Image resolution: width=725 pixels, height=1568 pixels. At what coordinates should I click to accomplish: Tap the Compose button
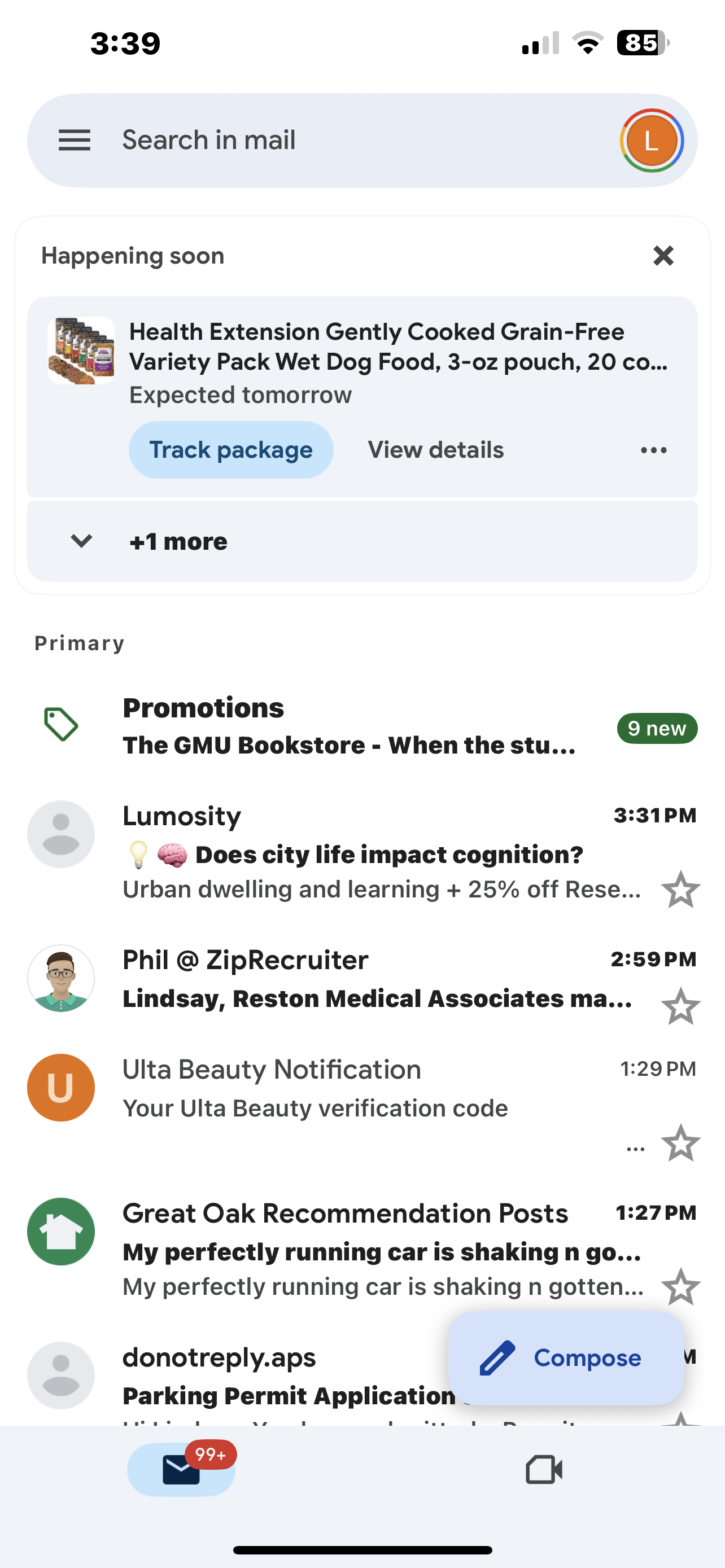(x=566, y=1358)
